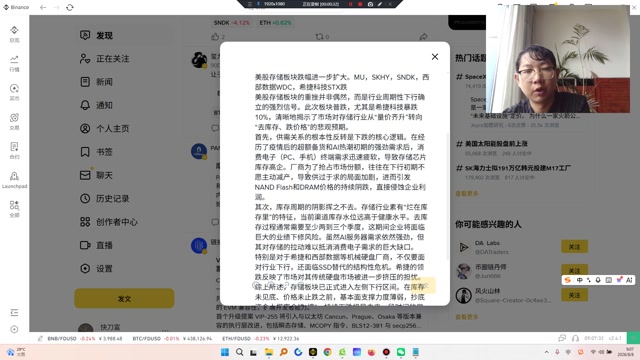Open the Windows Start button
640x360 pixels.
click(x=224, y=352)
